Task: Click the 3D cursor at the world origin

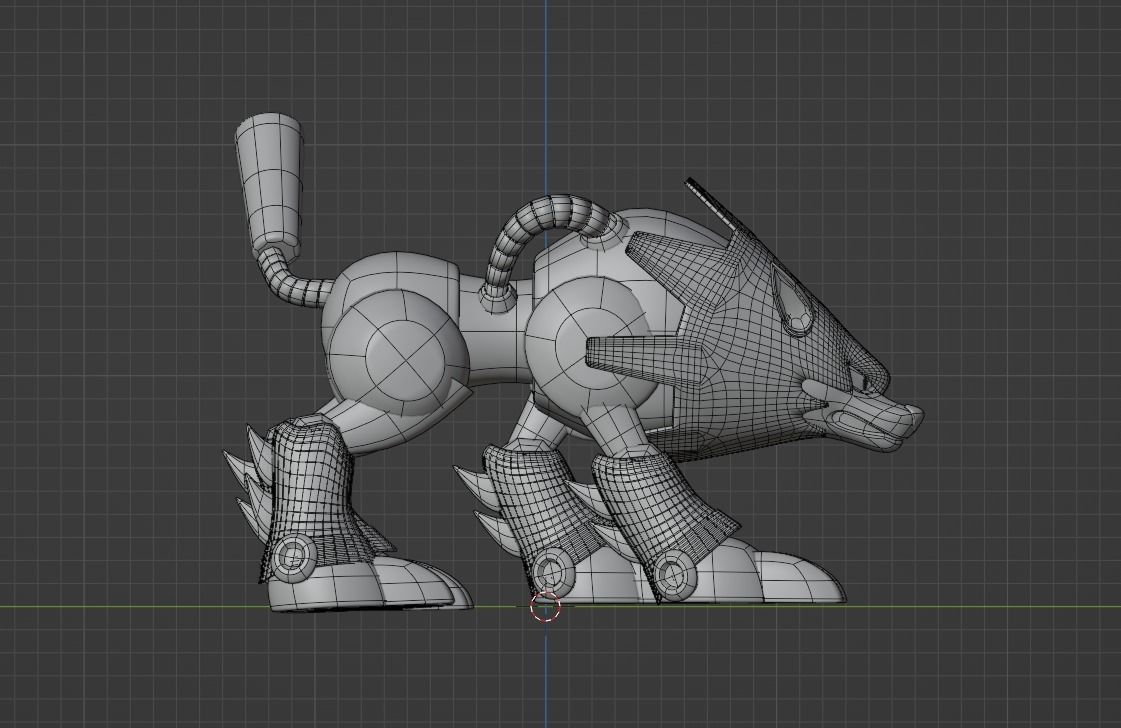Action: (x=545, y=607)
